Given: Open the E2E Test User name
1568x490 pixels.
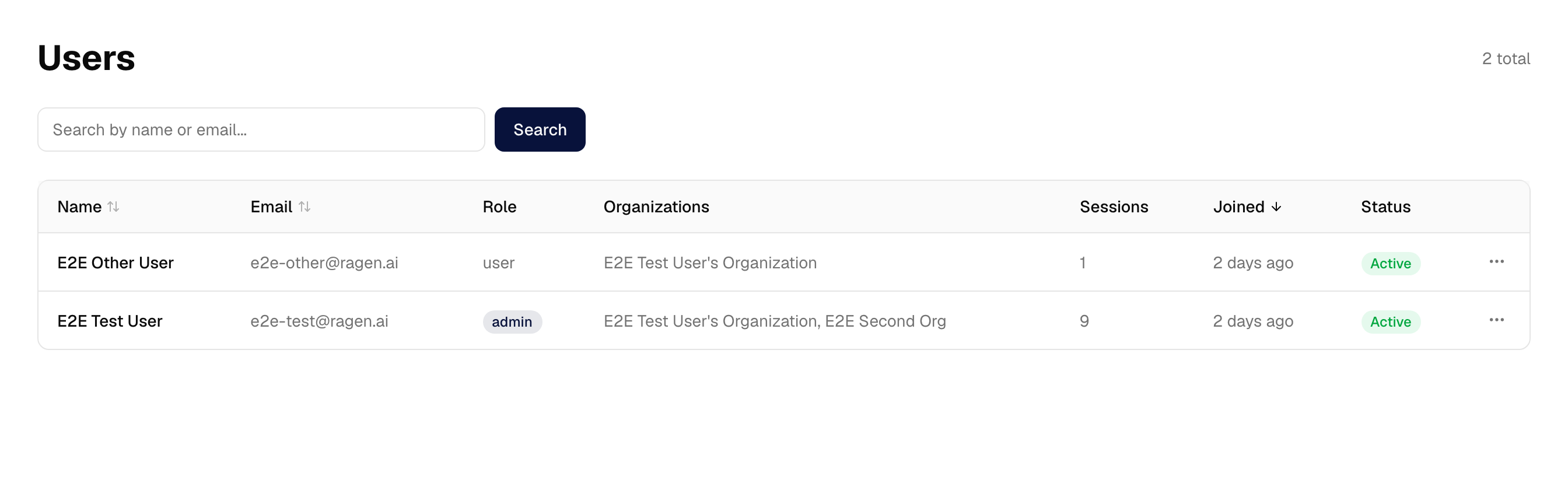Looking at the screenshot, I should coord(110,321).
